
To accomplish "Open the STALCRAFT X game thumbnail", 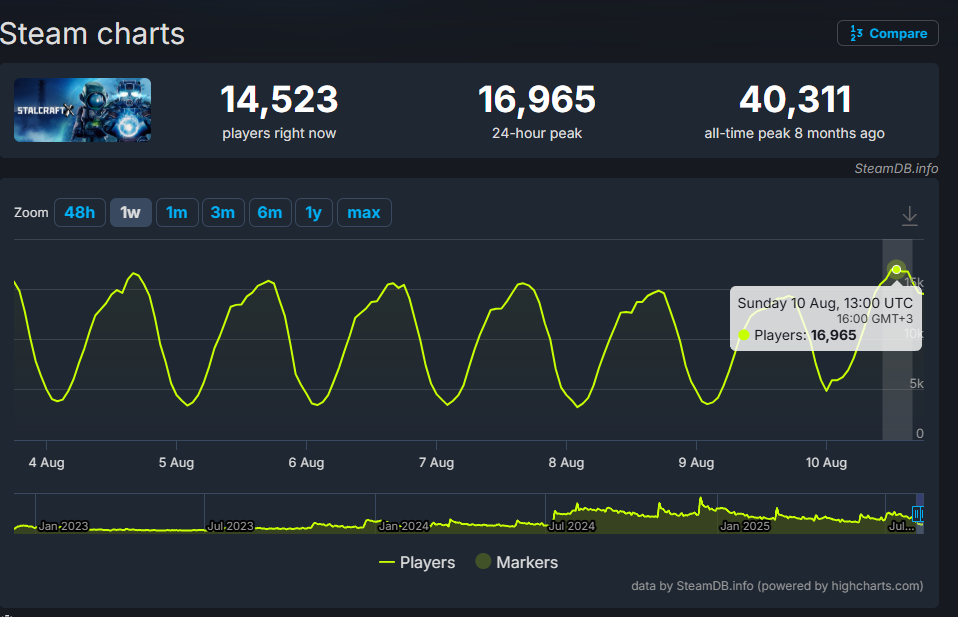I will (82, 110).
